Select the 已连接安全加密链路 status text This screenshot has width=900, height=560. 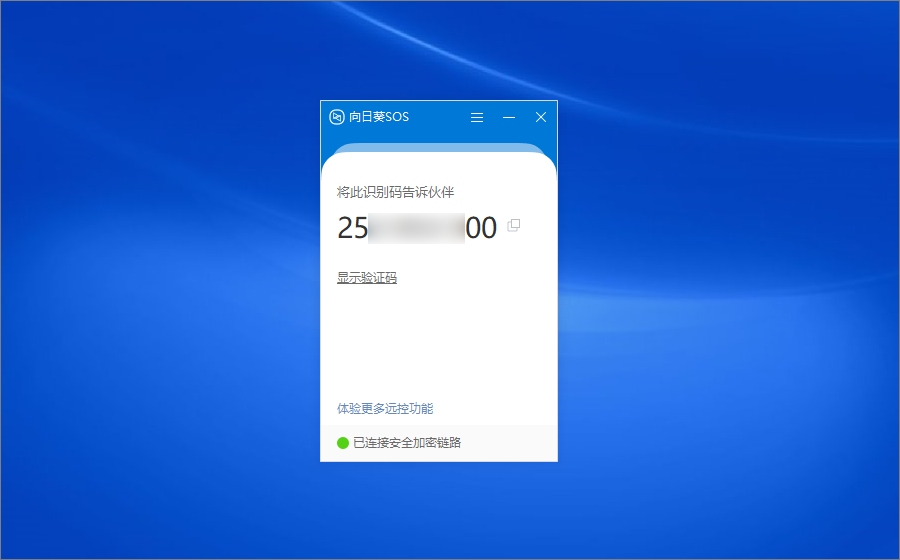click(407, 442)
